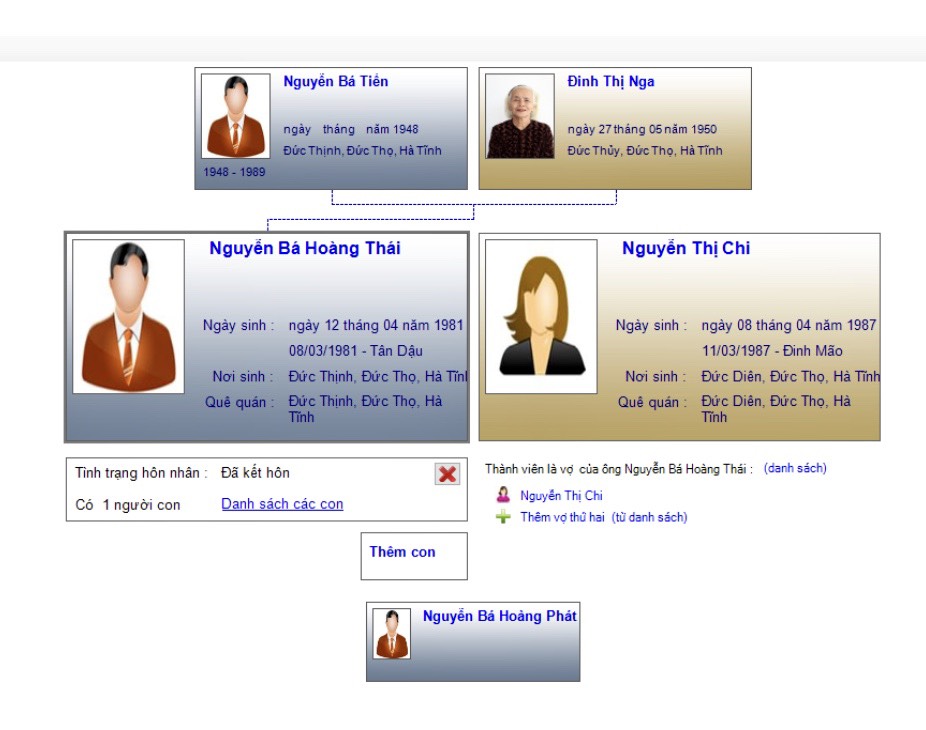Click the red X delete marriage icon
This screenshot has height=730, width=926.
coord(448,474)
